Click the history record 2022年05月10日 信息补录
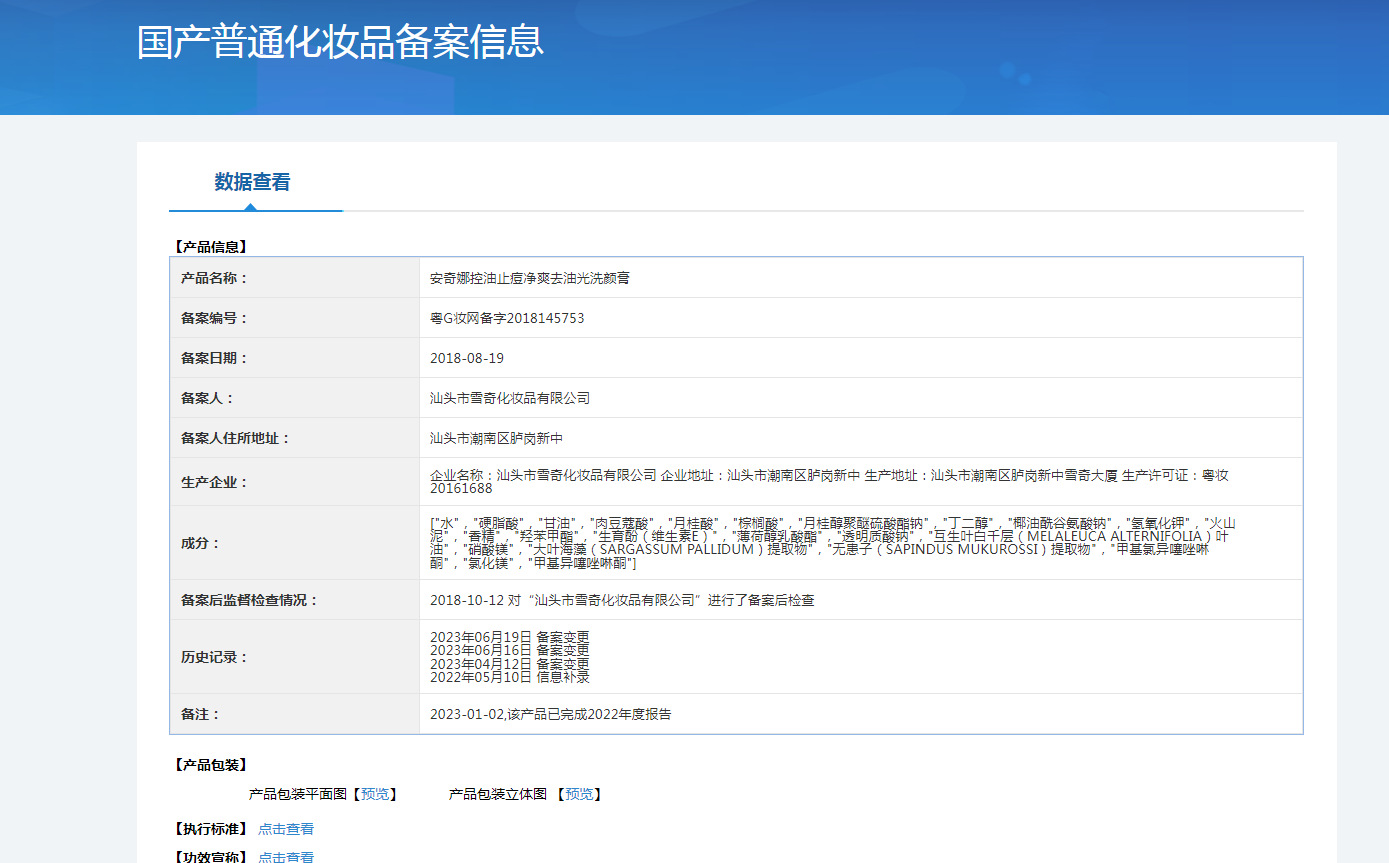 click(510, 677)
